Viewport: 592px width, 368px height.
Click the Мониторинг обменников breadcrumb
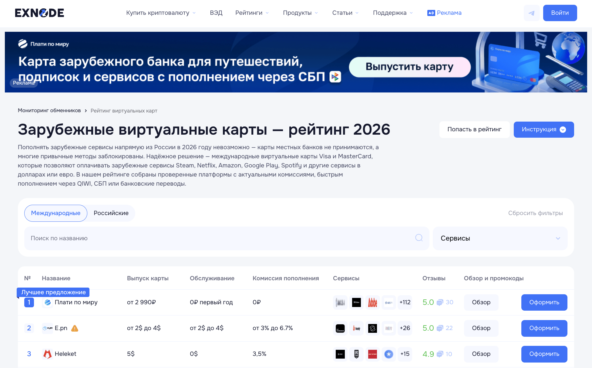tap(49, 111)
